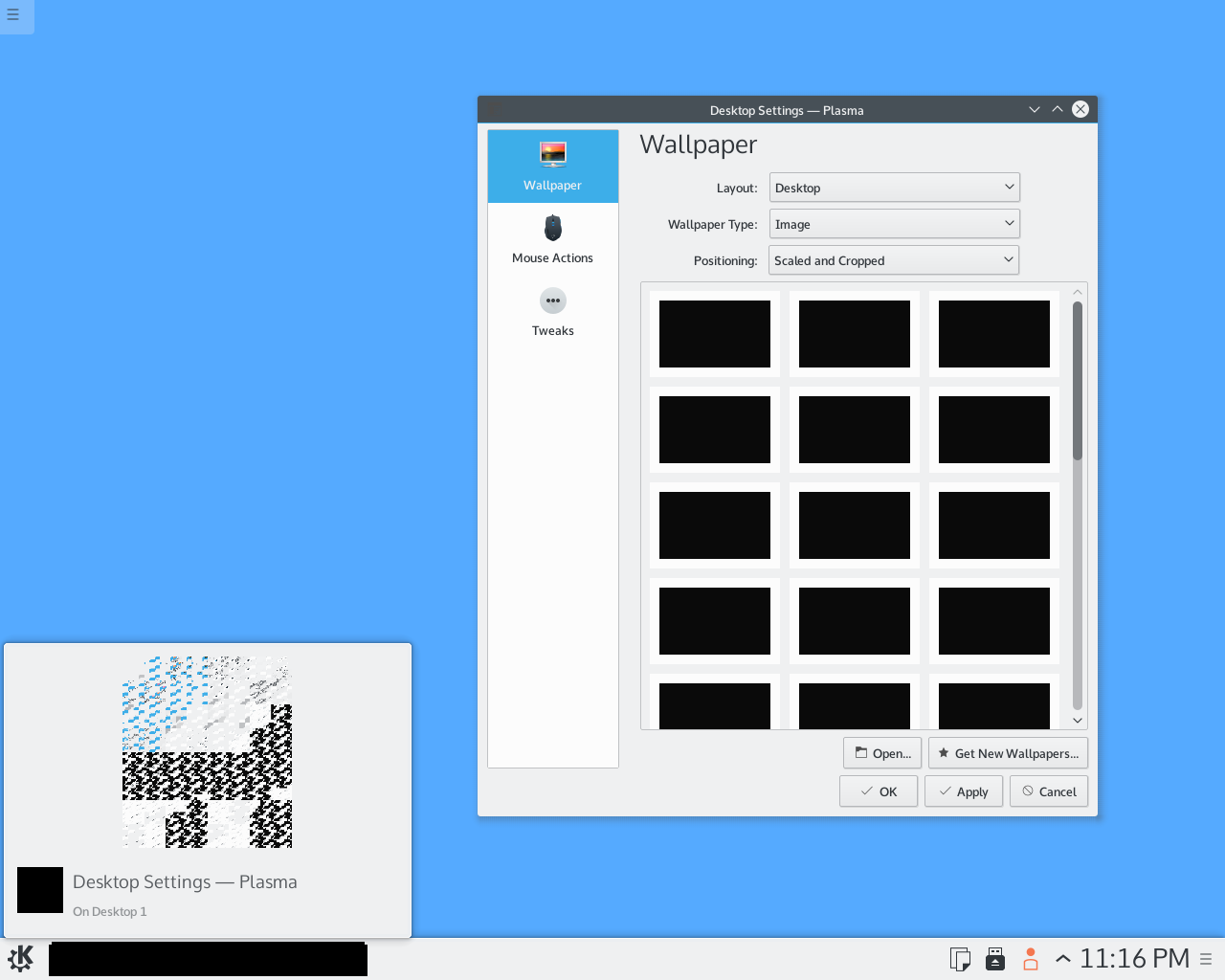Image resolution: width=1225 pixels, height=980 pixels.
Task: Click the Open... button
Action: [x=882, y=753]
